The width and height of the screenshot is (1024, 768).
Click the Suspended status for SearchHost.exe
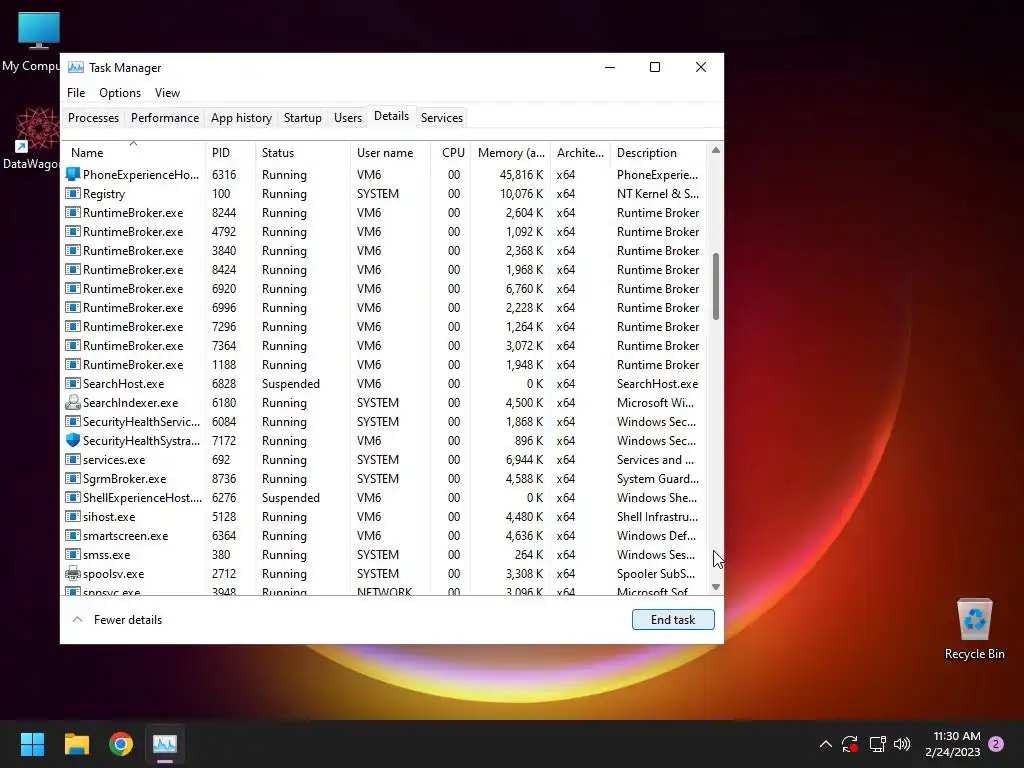tap(291, 383)
